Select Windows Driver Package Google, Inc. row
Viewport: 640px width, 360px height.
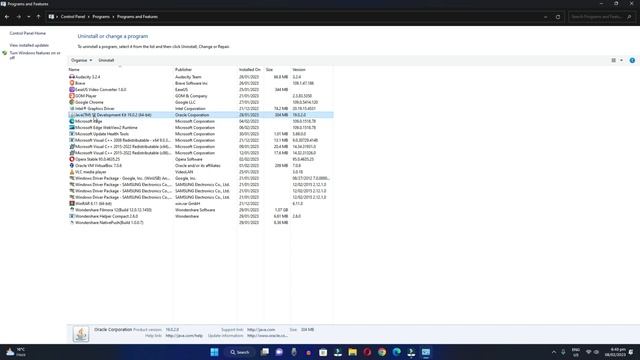point(200,178)
